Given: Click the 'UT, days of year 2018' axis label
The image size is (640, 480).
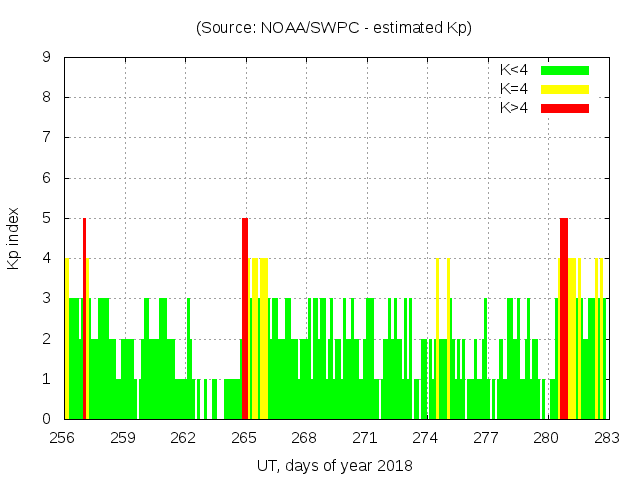Looking at the screenshot, I should point(334,465).
